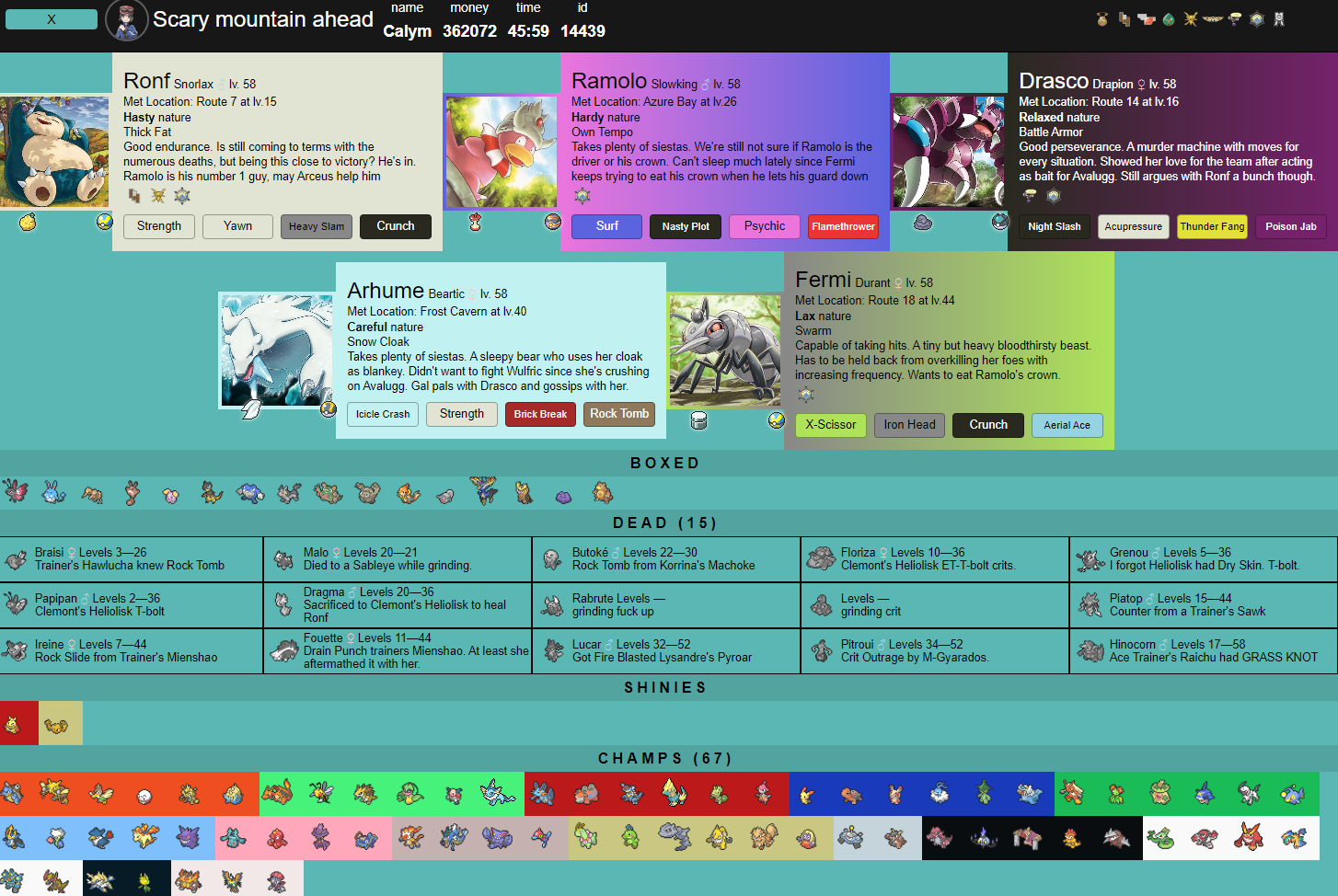Select Ramolo's Surf move

607,226
